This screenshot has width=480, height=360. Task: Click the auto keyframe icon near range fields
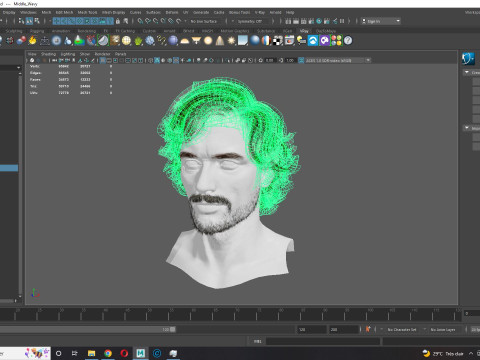(x=368, y=329)
